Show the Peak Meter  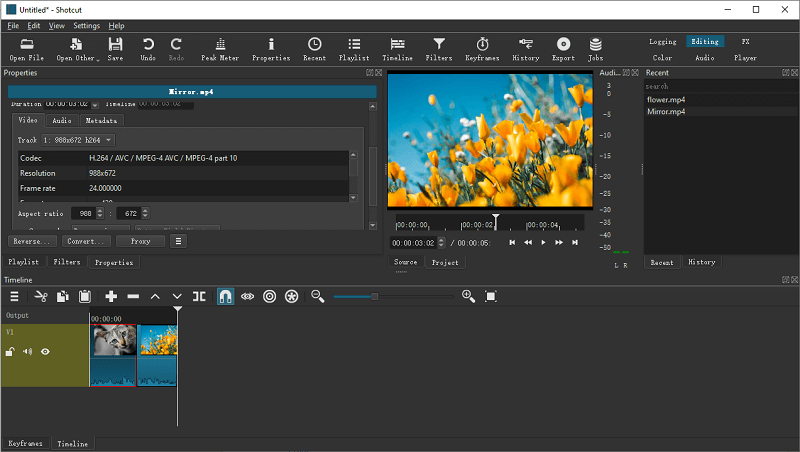[x=220, y=48]
